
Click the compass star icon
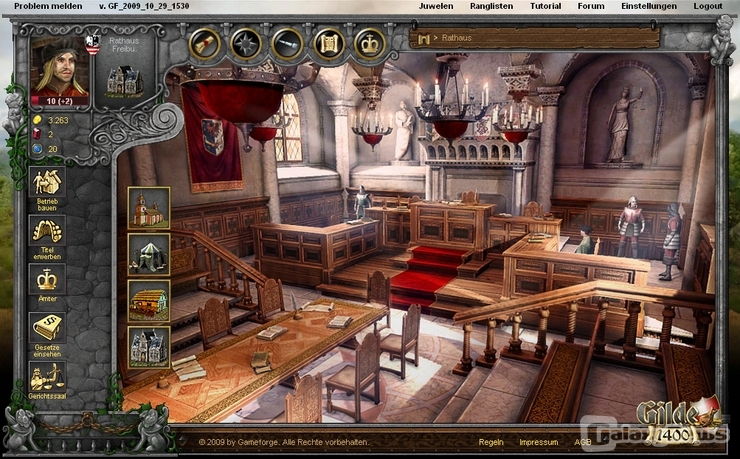tap(246, 43)
